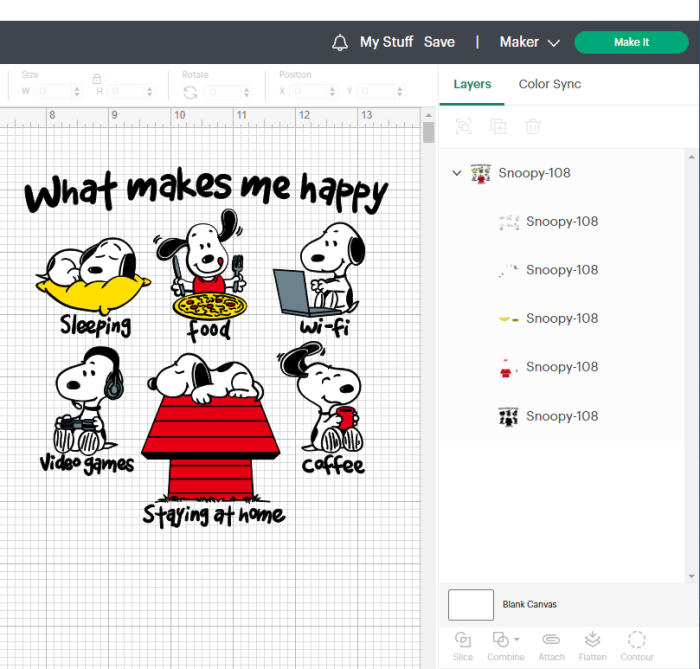Screen dimensions: 700x669
Task: Click the X position input field
Action: 308,91
